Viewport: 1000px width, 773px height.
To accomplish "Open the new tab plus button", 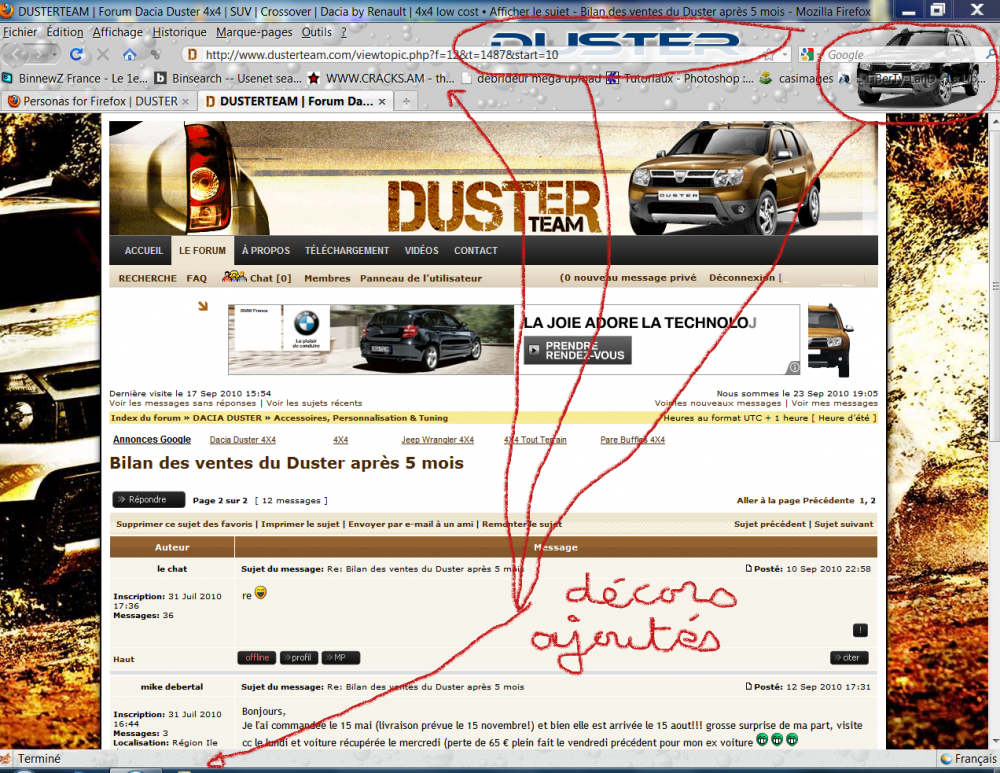I will pyautogui.click(x=406, y=101).
